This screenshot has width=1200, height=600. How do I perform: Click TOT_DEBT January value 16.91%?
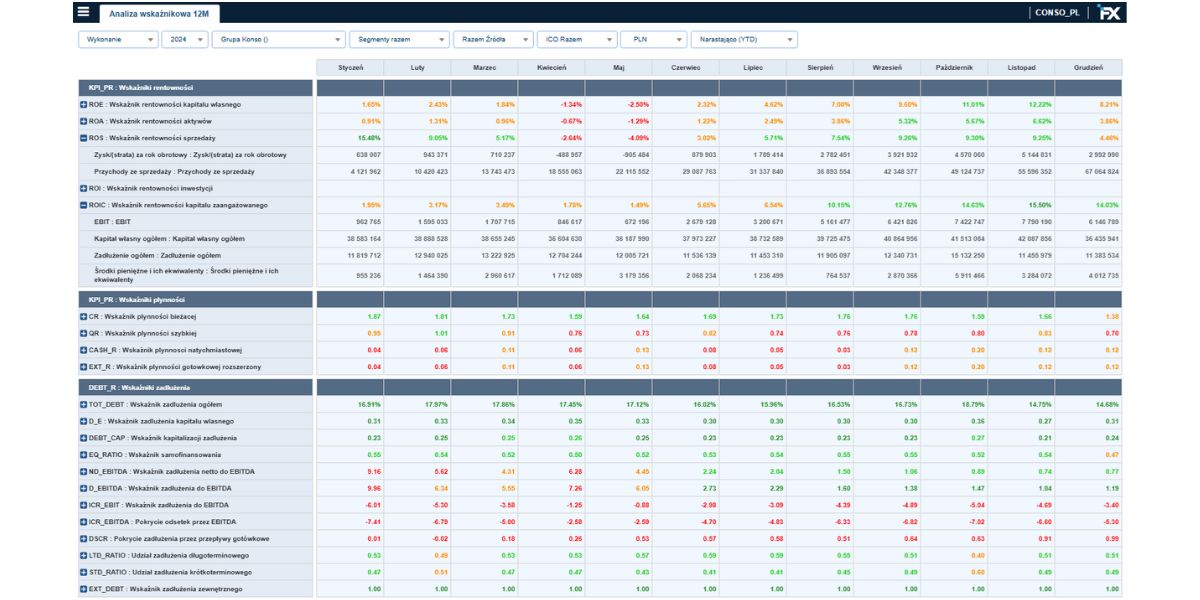(x=369, y=404)
